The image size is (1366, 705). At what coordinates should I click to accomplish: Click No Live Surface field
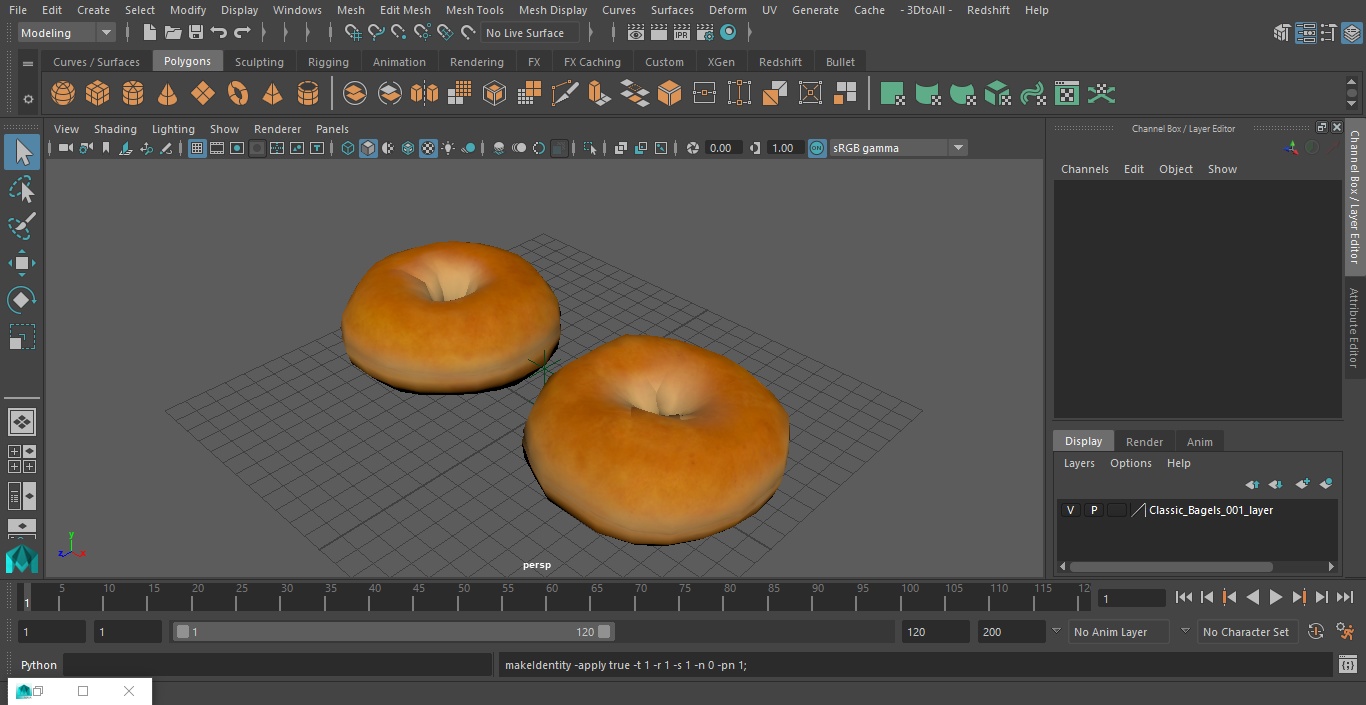[529, 33]
